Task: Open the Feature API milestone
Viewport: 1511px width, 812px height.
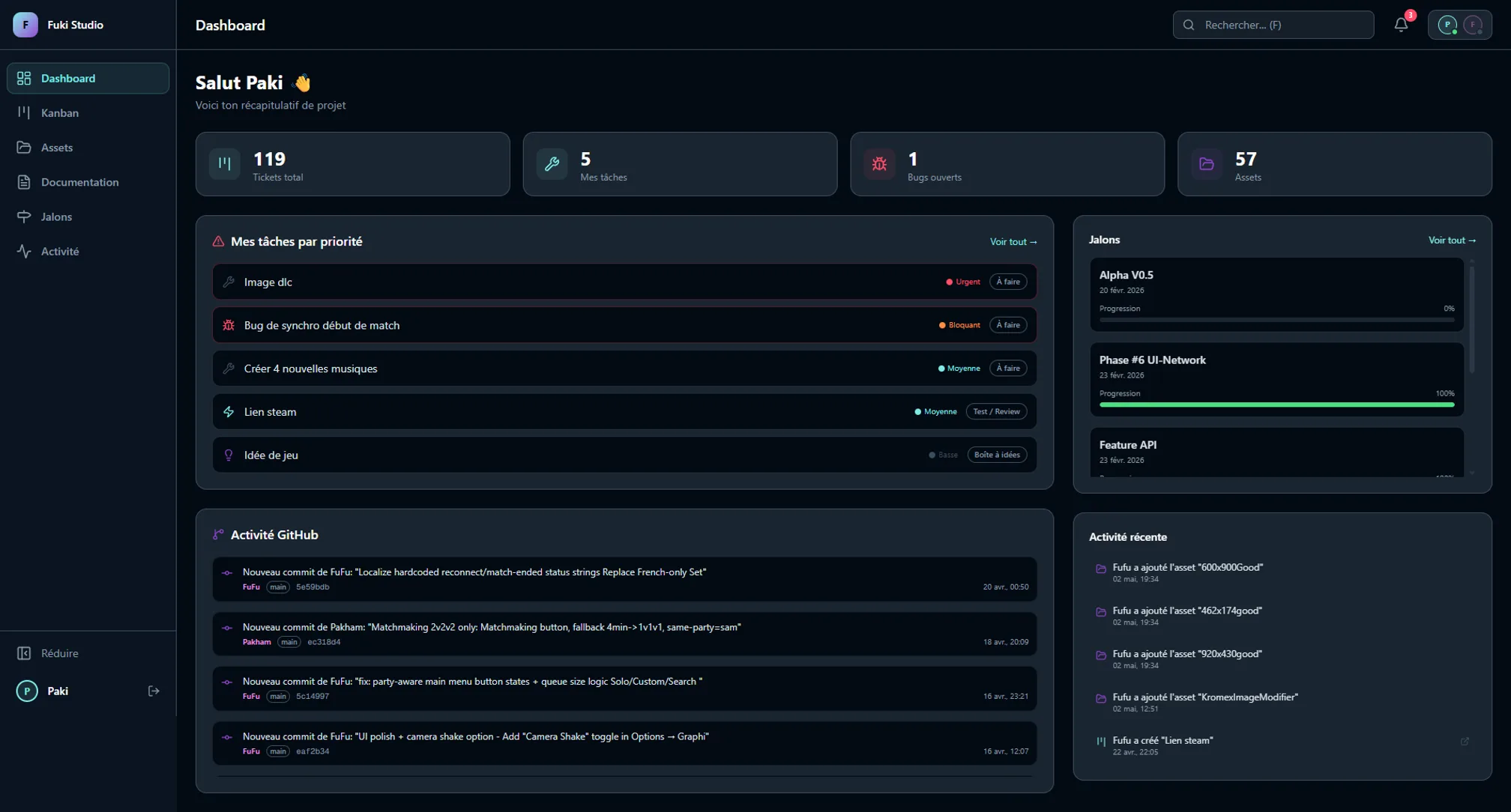Action: (x=1276, y=452)
